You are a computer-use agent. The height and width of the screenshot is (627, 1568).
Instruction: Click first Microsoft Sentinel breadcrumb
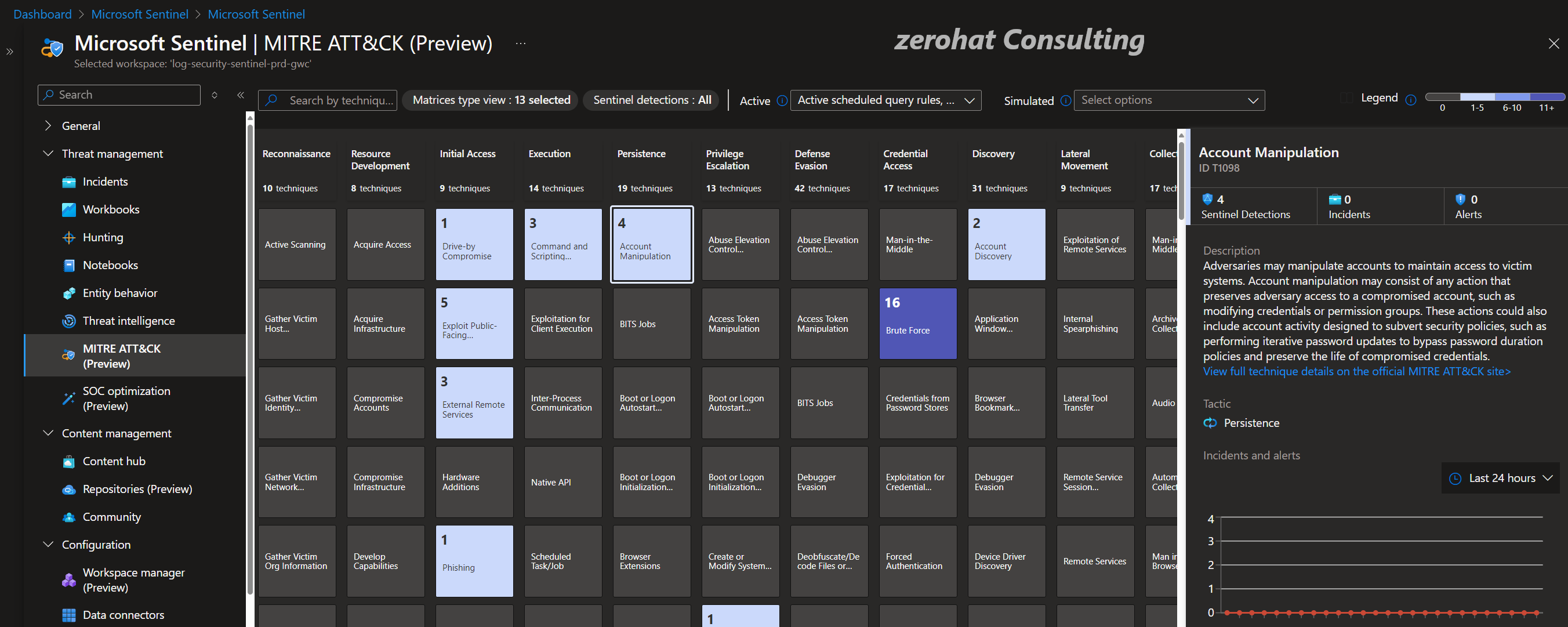point(139,14)
